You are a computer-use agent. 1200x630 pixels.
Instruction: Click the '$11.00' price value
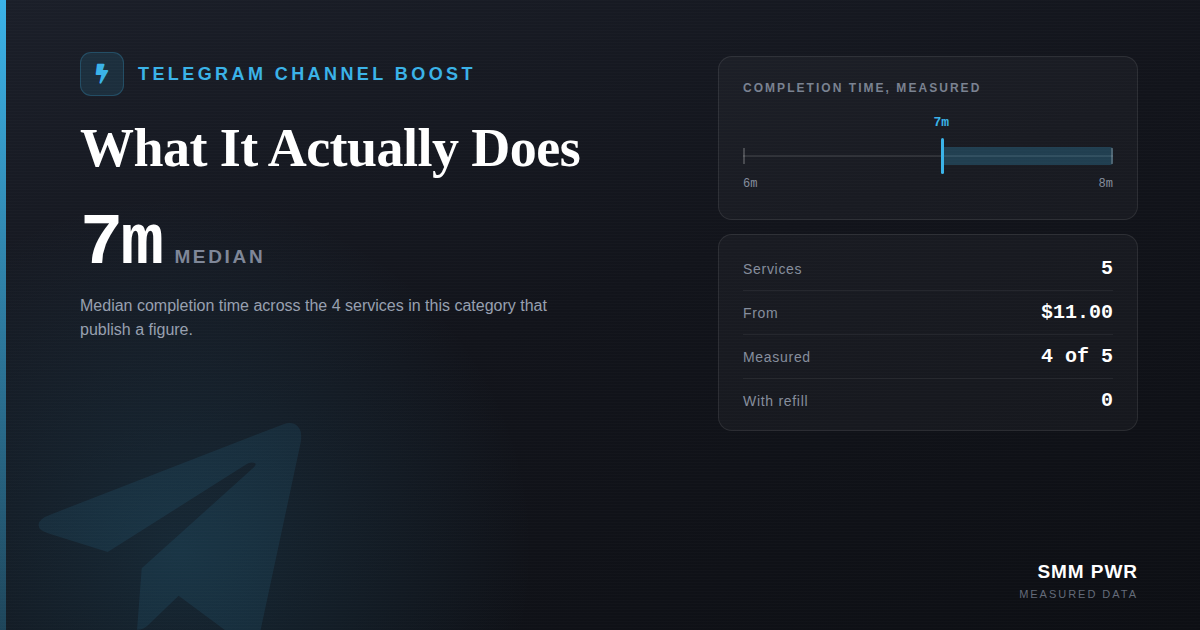pyautogui.click(x=1077, y=312)
